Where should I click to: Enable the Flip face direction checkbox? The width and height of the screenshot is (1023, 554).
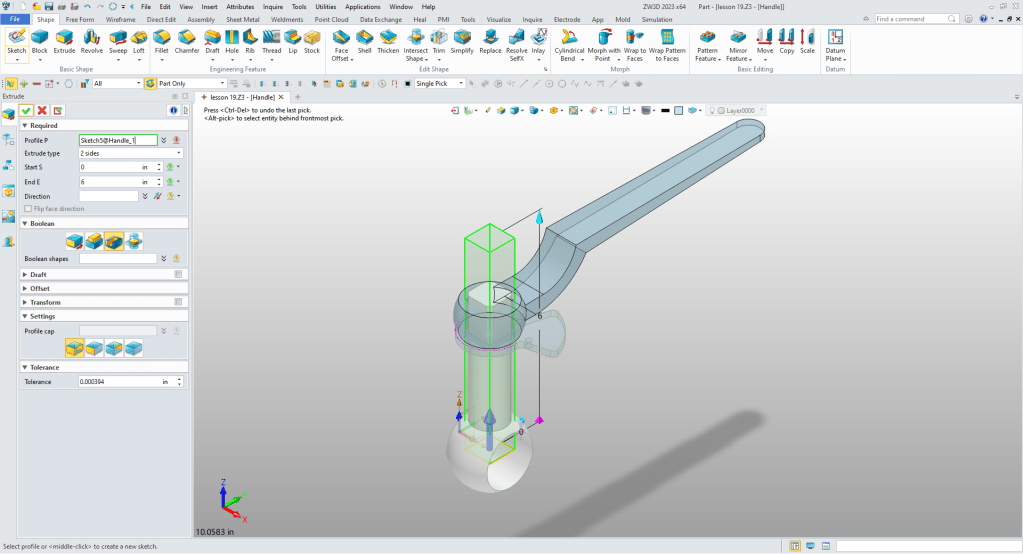(x=27, y=209)
